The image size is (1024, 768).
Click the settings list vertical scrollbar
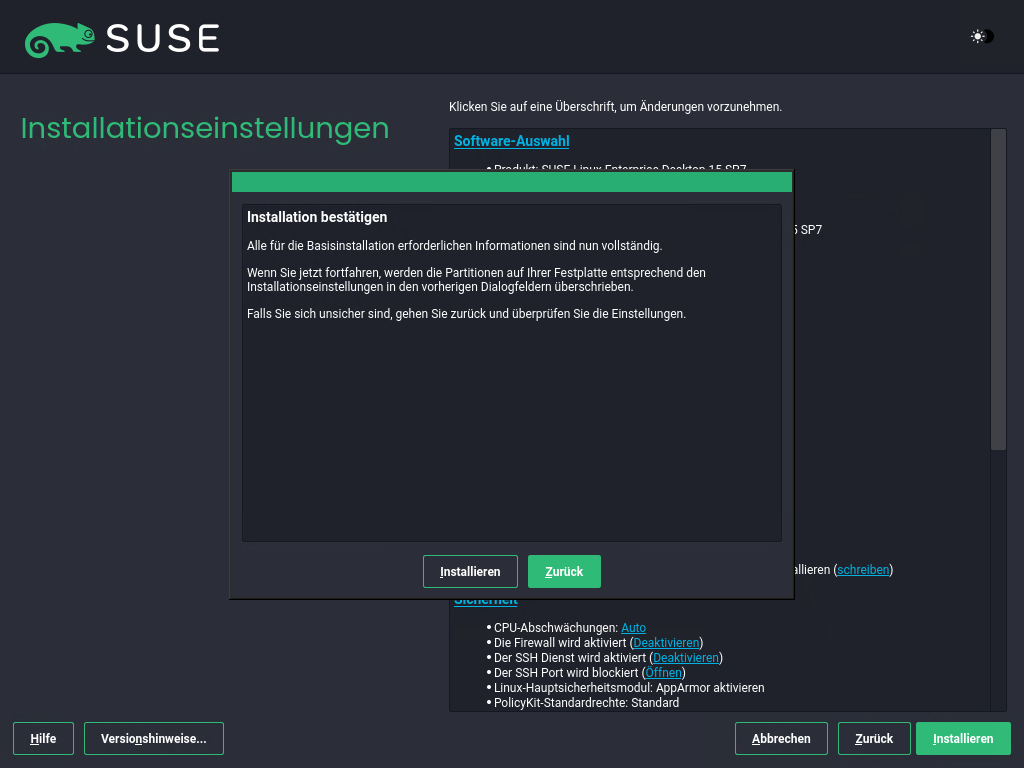click(998, 290)
